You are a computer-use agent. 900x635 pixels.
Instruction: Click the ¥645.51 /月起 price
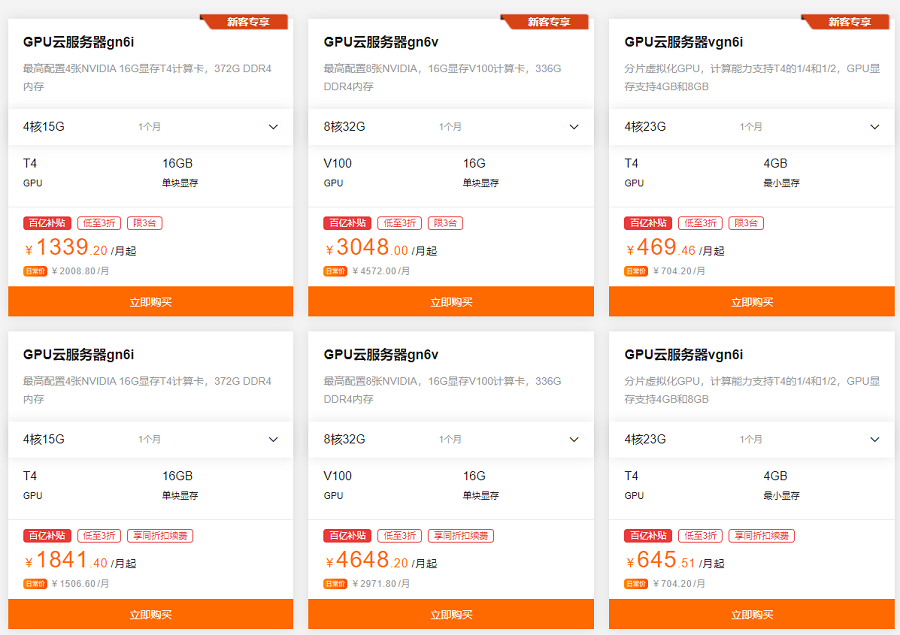(675, 560)
